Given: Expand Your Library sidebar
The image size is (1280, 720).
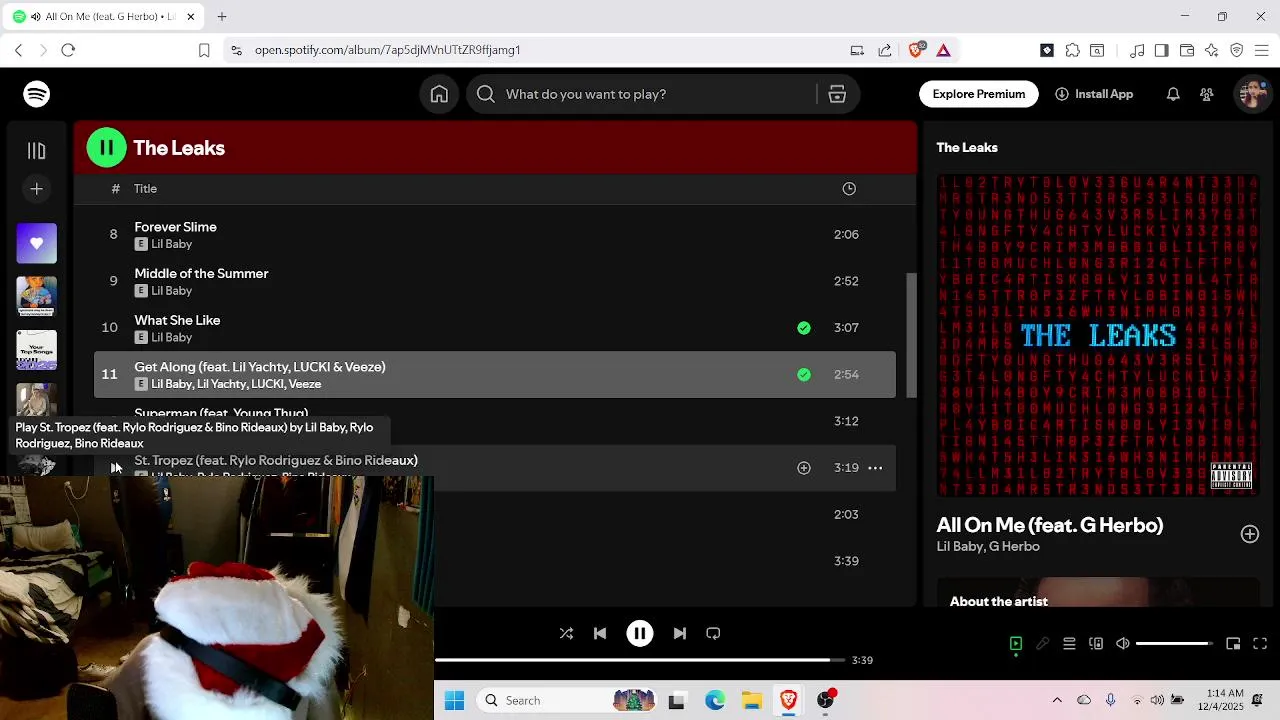Looking at the screenshot, I should coord(37,151).
